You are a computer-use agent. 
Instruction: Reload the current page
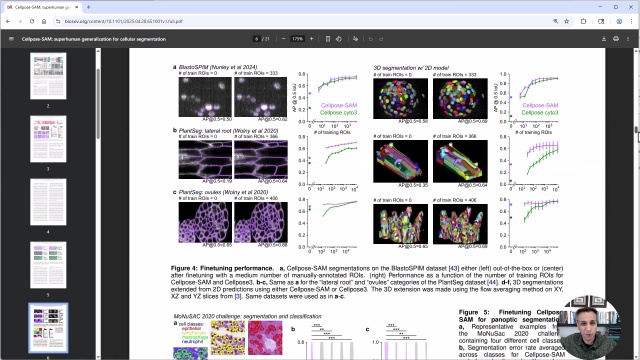[32, 21]
